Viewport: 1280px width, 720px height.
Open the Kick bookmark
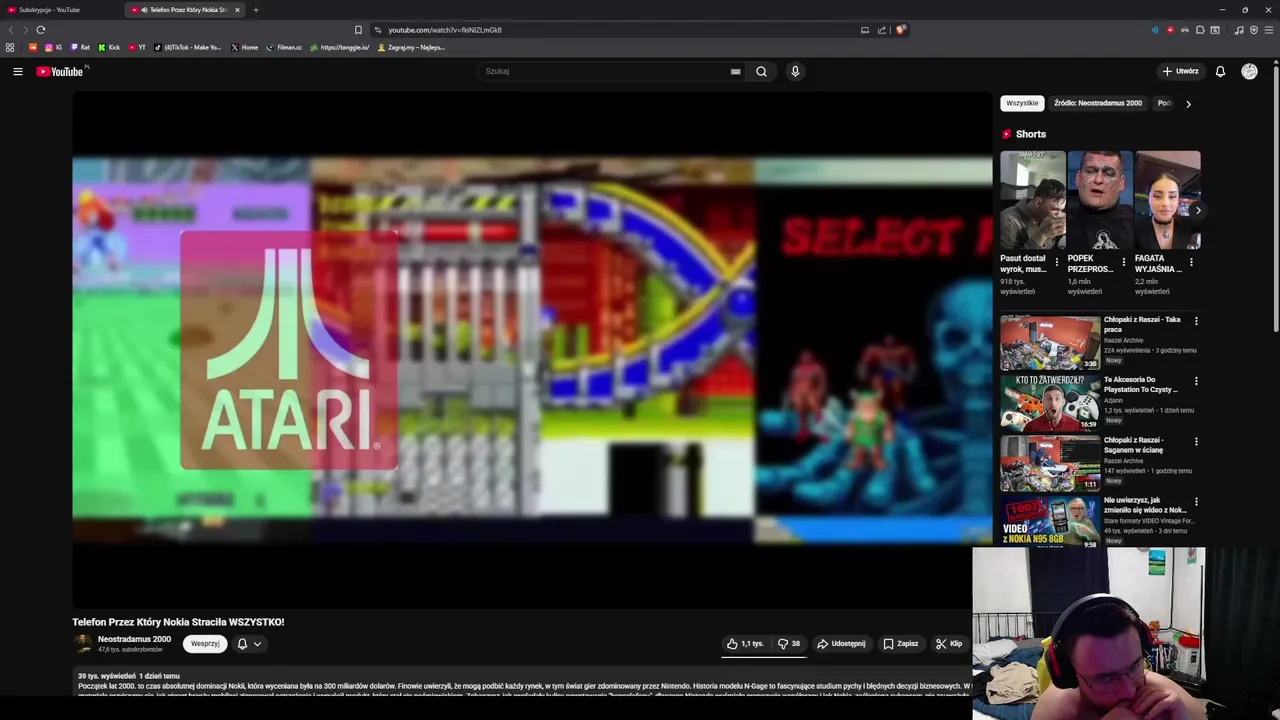(109, 47)
